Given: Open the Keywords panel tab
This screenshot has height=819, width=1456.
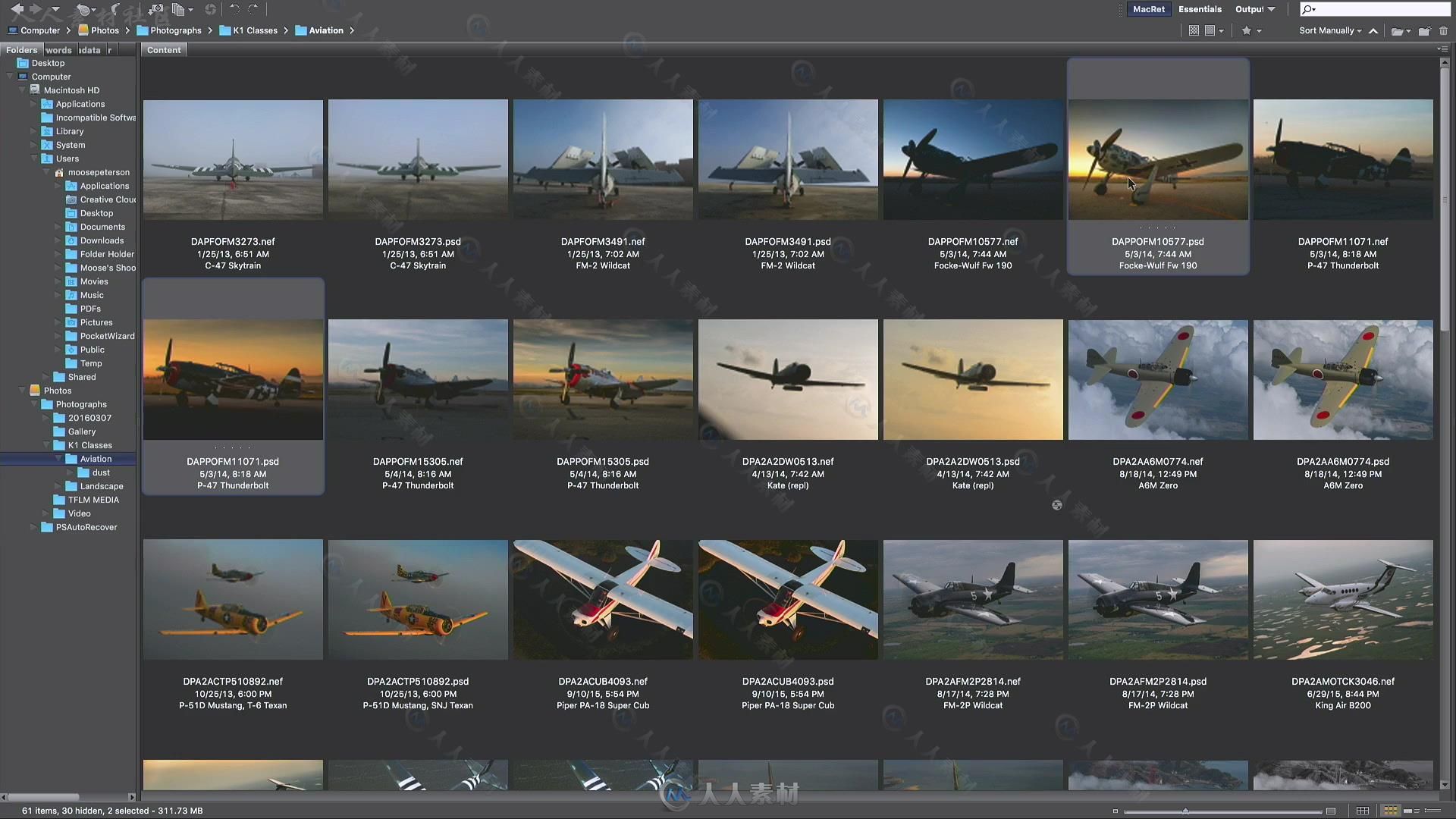Looking at the screenshot, I should tap(58, 50).
